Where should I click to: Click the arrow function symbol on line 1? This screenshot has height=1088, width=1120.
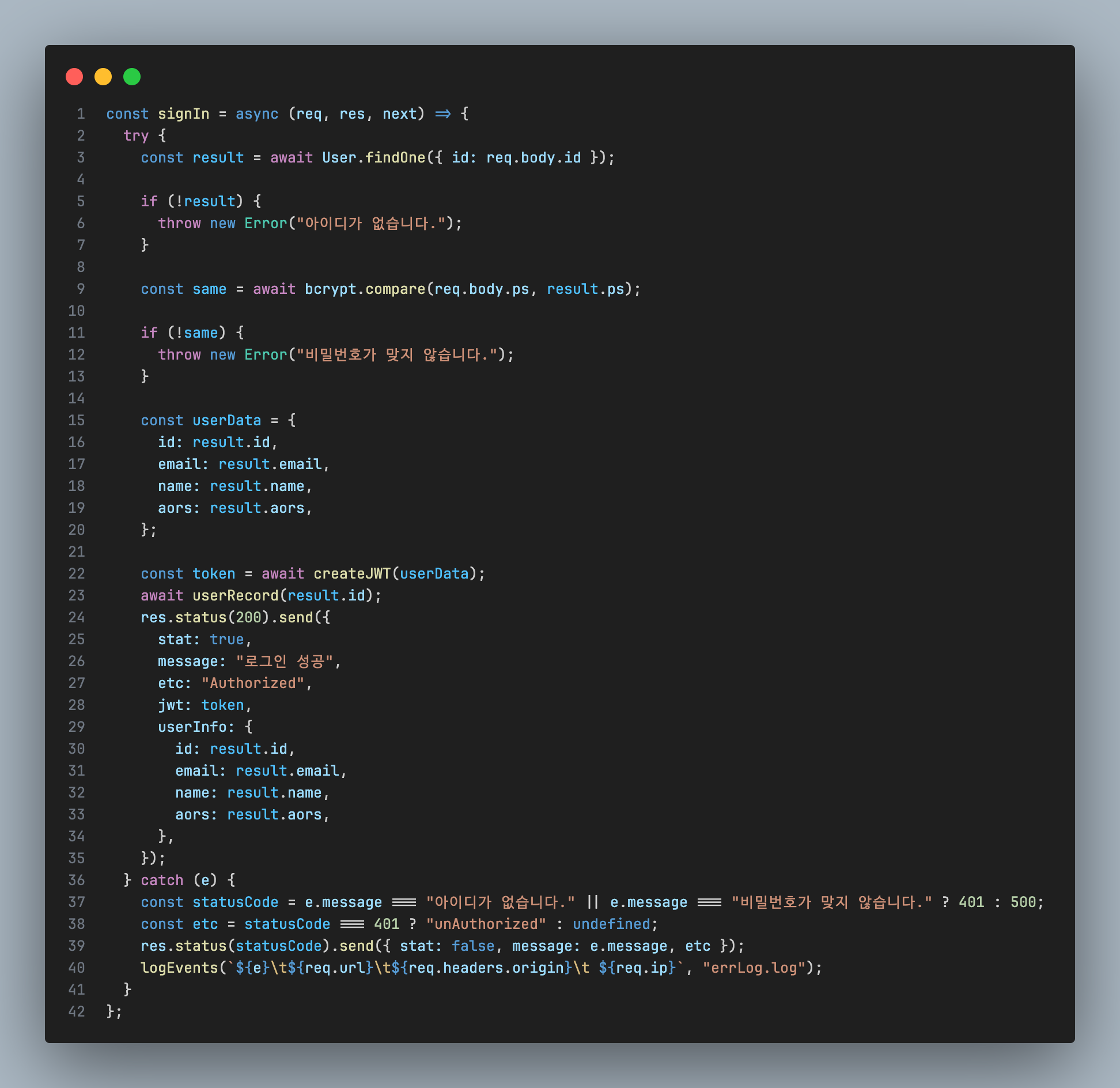[442, 114]
